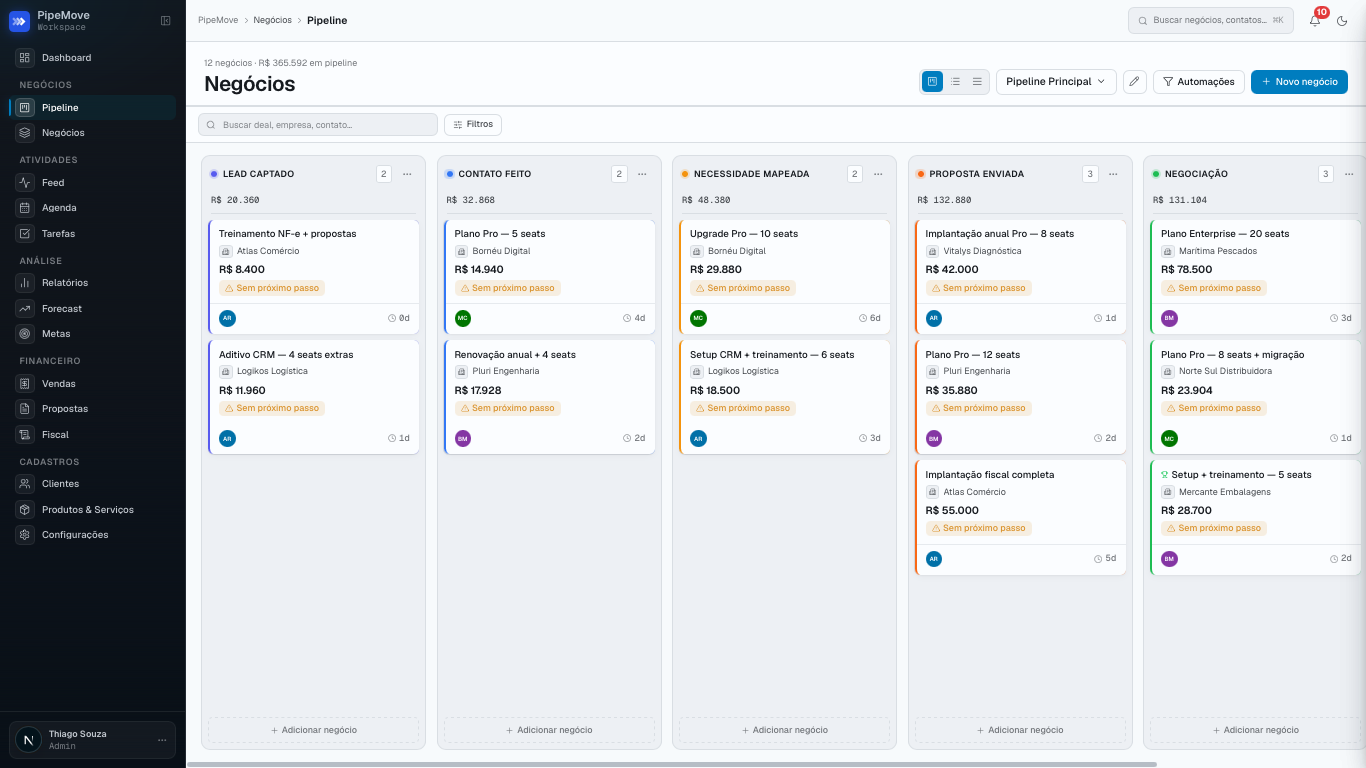Focus the global search negócios field
The height and width of the screenshot is (768, 1366).
pyautogui.click(x=1211, y=20)
